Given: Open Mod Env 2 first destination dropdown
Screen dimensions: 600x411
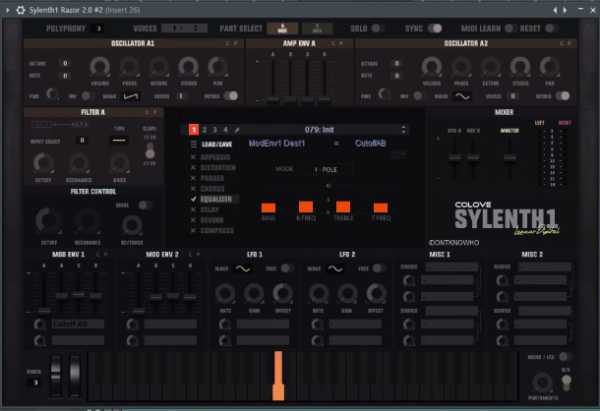Looking at the screenshot, I should (x=171, y=325).
